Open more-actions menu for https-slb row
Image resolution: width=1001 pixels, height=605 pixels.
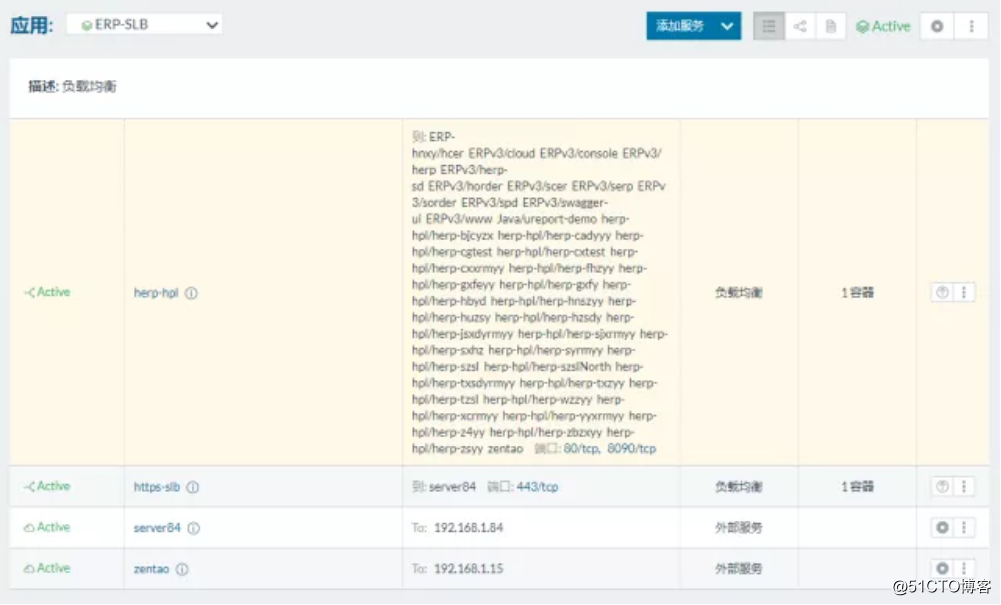(x=964, y=486)
